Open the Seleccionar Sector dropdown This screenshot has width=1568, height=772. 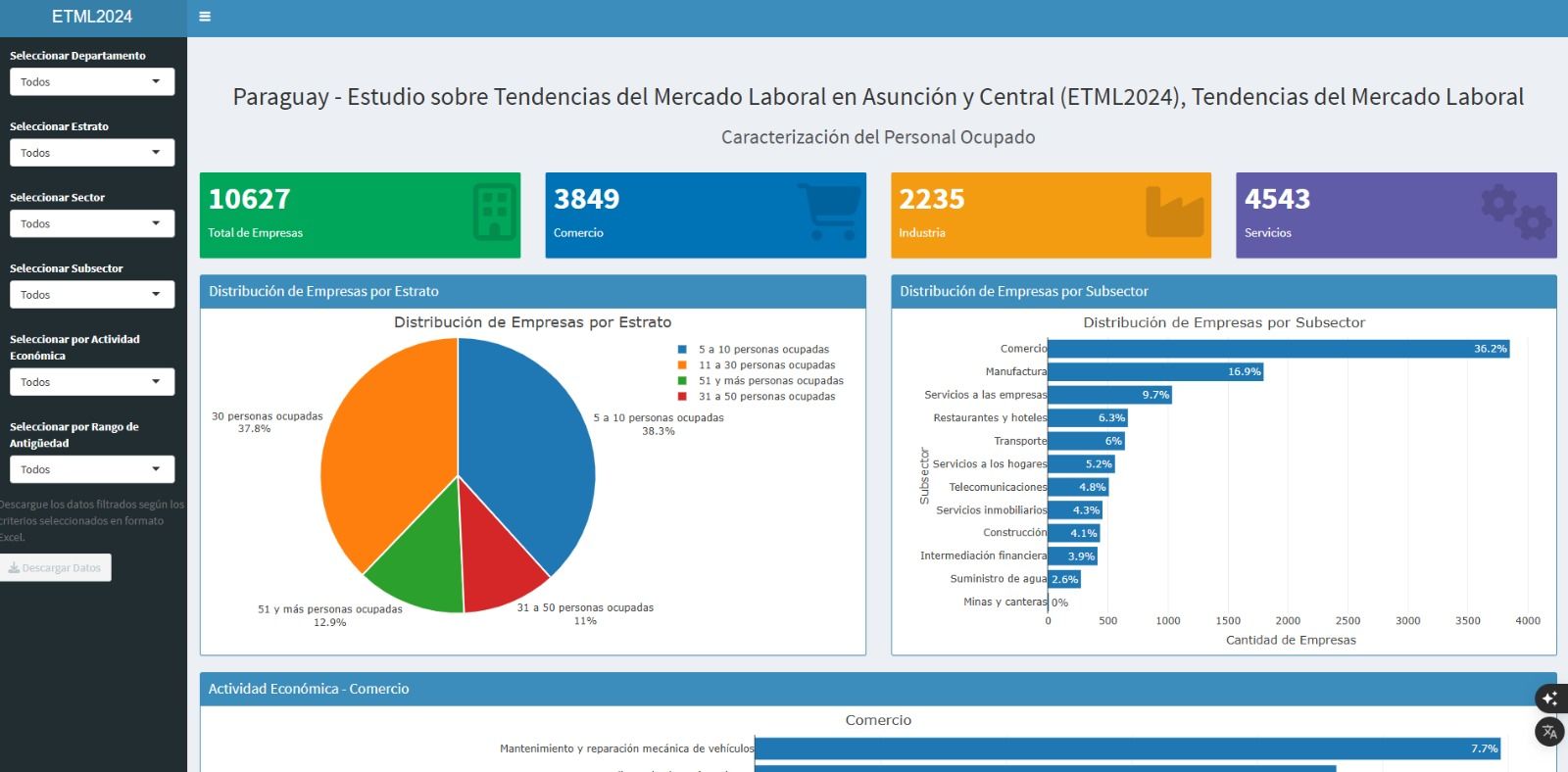click(91, 224)
